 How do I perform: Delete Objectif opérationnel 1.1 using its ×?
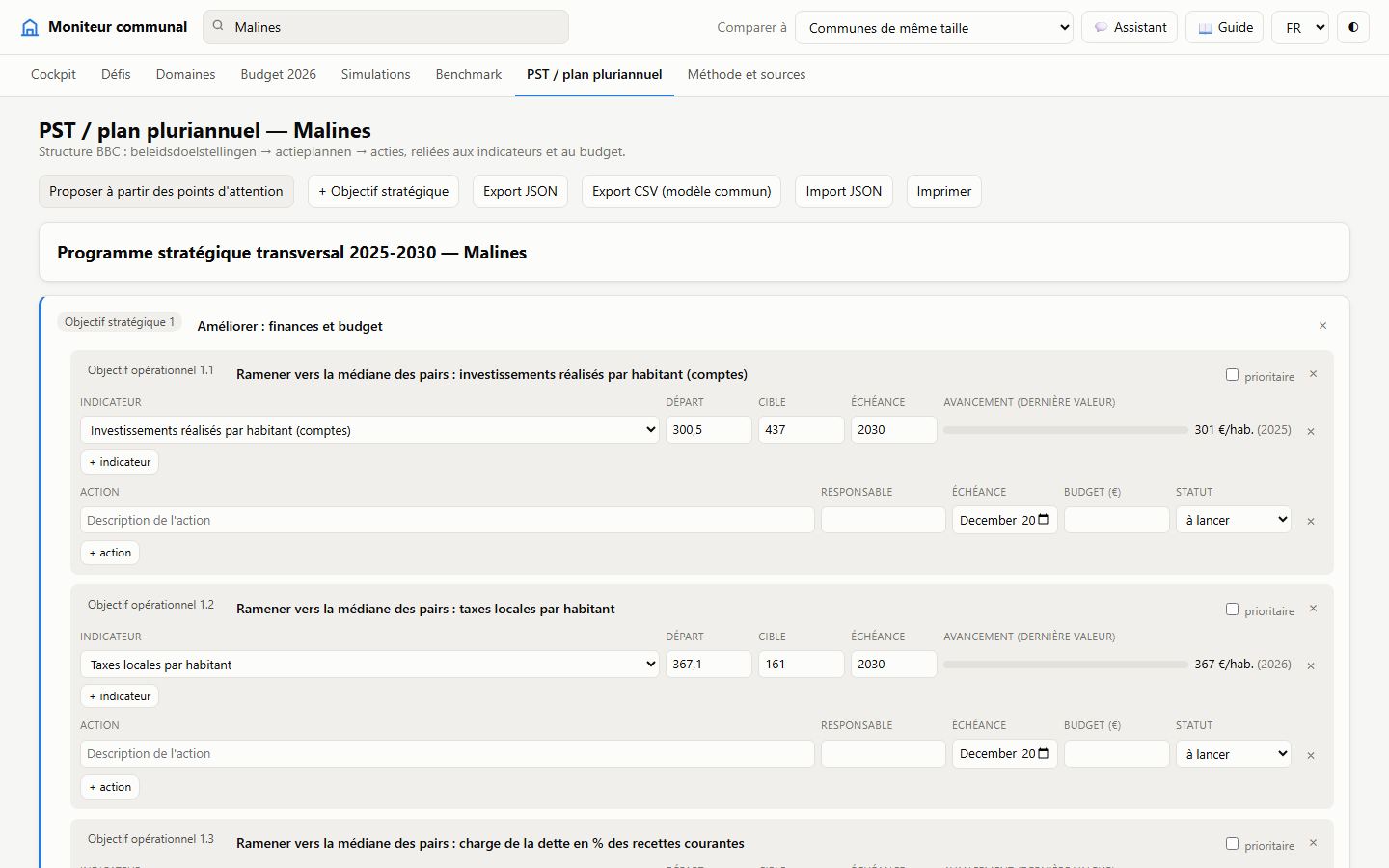pos(1313,374)
